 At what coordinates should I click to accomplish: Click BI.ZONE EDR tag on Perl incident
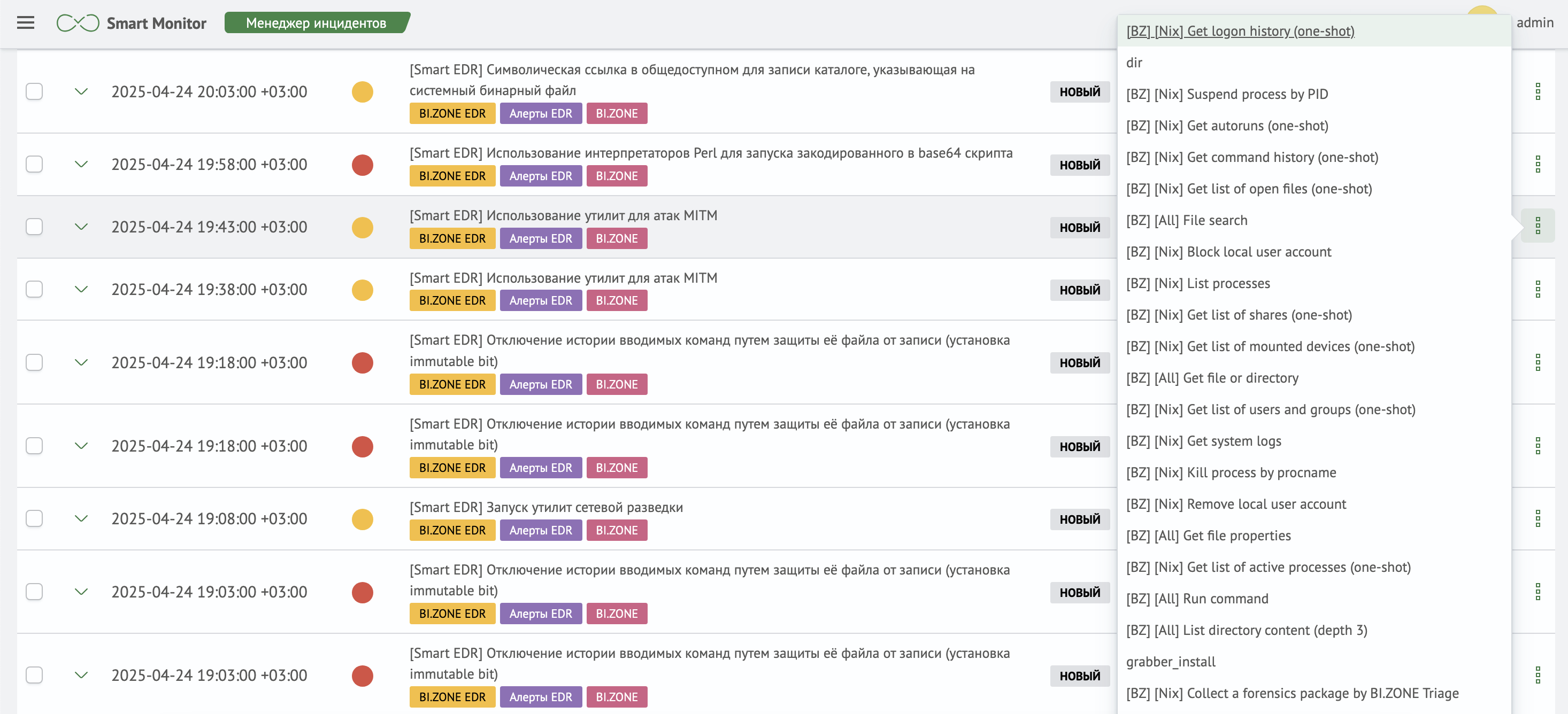click(x=452, y=176)
